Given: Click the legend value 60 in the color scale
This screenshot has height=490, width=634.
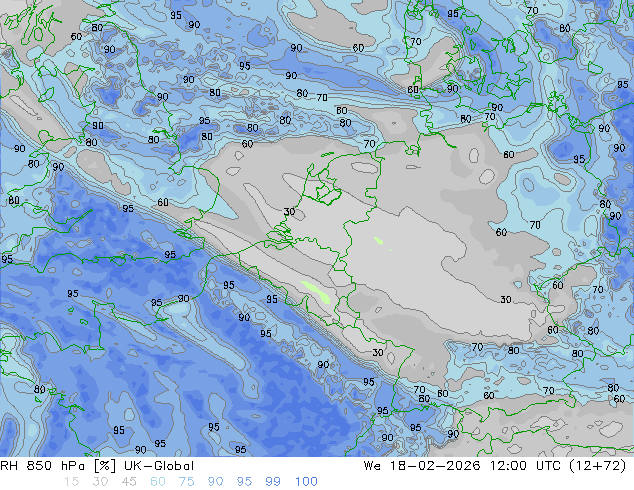Looking at the screenshot, I should tap(158, 482).
